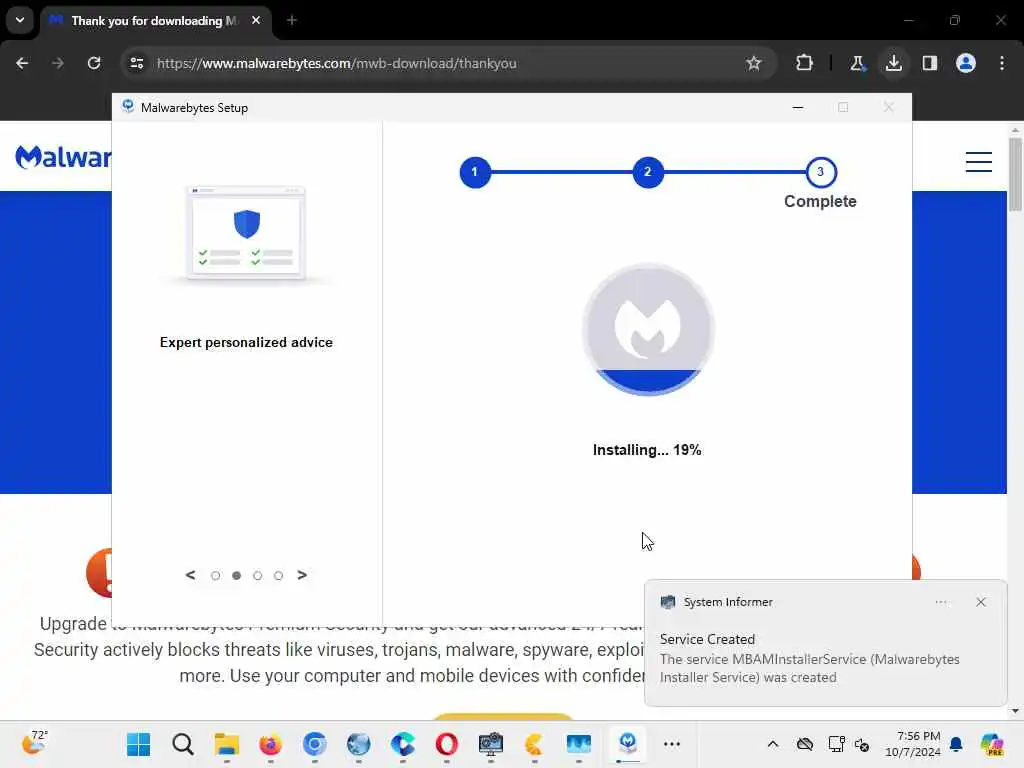
Task: Open the clock showing 7:56 PM
Action: pos(912,744)
